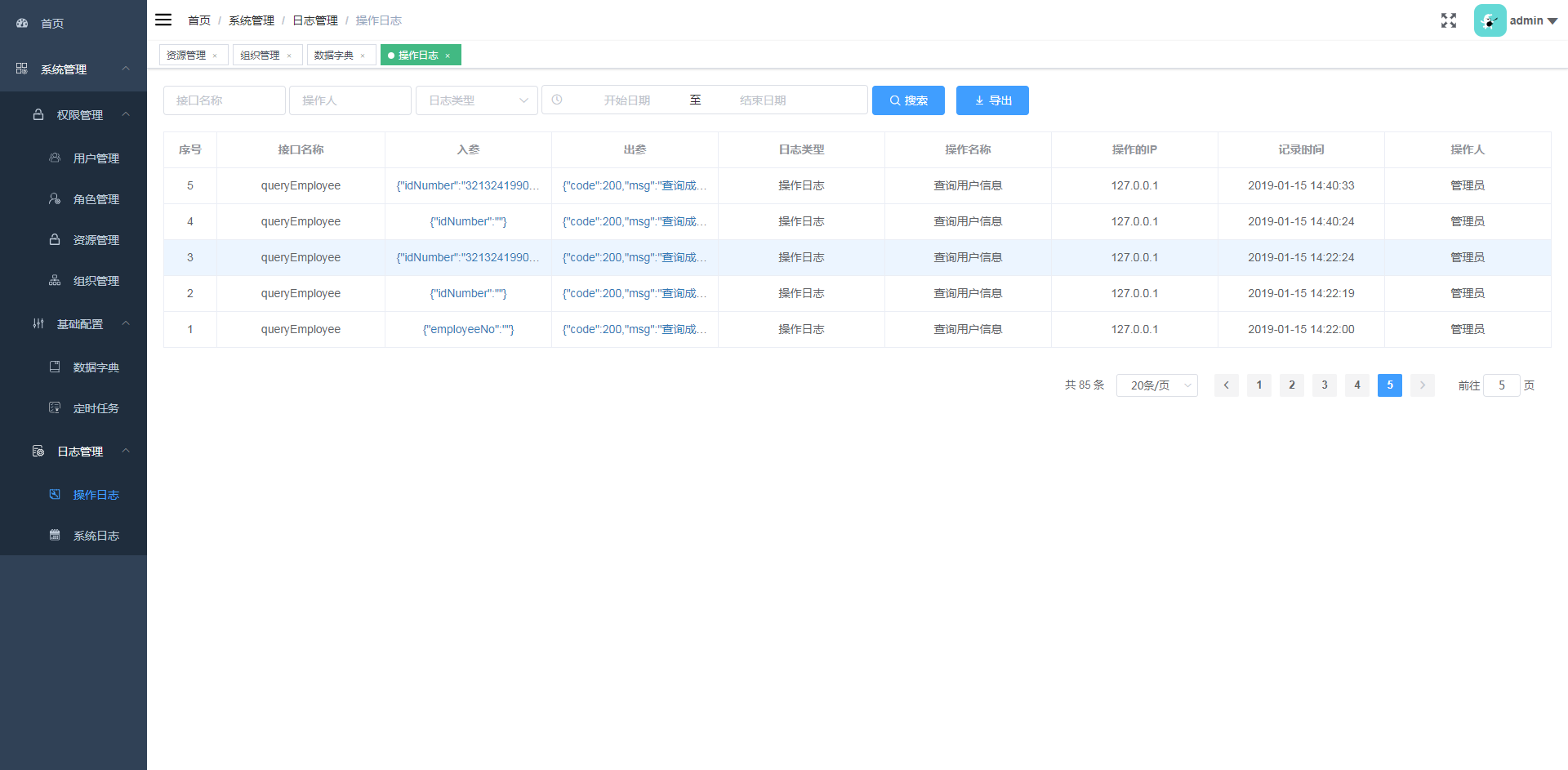This screenshot has width=1568, height=770.
Task: Collapse the 权限管理 submenu chevron
Action: pyautogui.click(x=126, y=114)
